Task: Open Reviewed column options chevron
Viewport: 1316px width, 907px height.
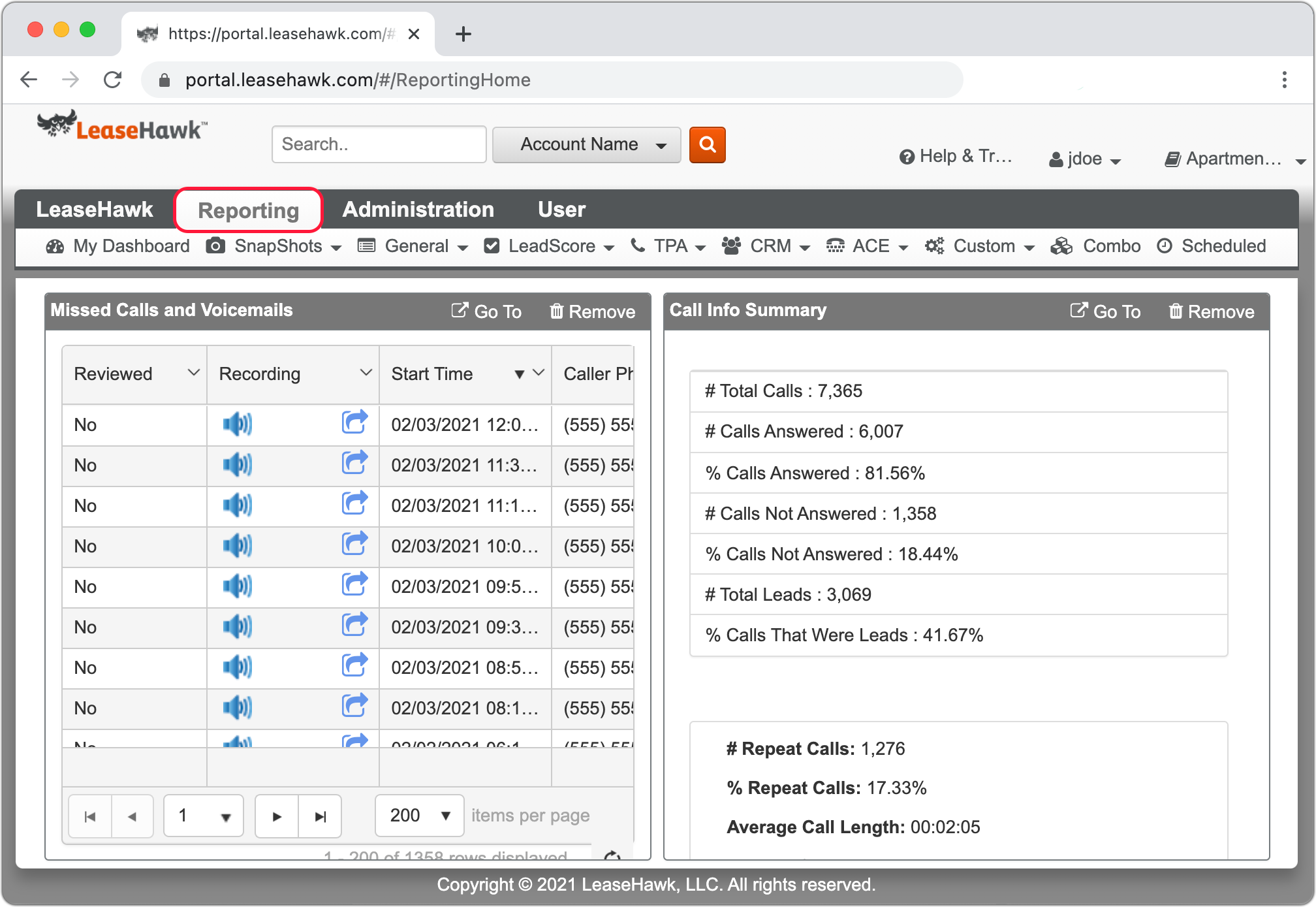Action: pyautogui.click(x=193, y=373)
